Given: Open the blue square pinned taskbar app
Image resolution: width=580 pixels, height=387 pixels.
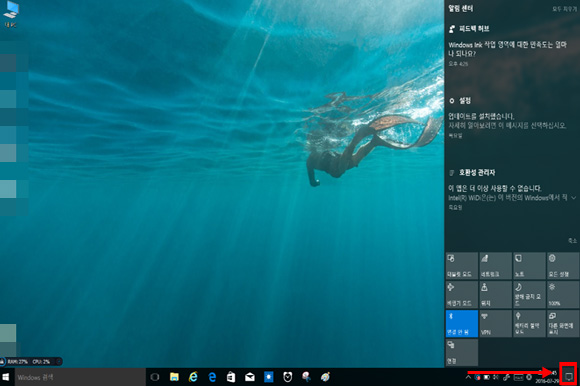Looking at the screenshot, I should tap(269, 377).
